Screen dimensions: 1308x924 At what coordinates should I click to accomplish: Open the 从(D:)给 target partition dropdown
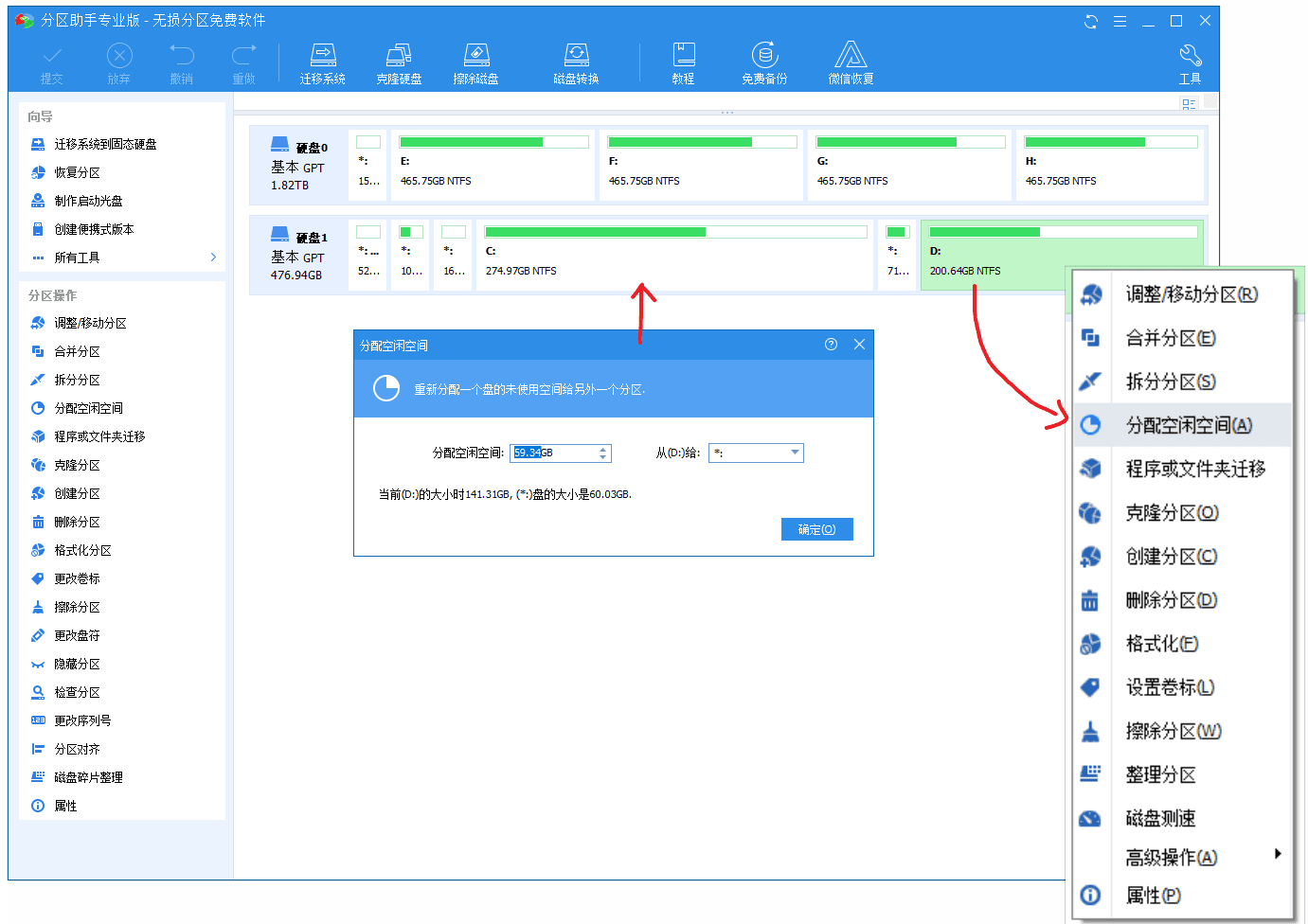[x=756, y=453]
